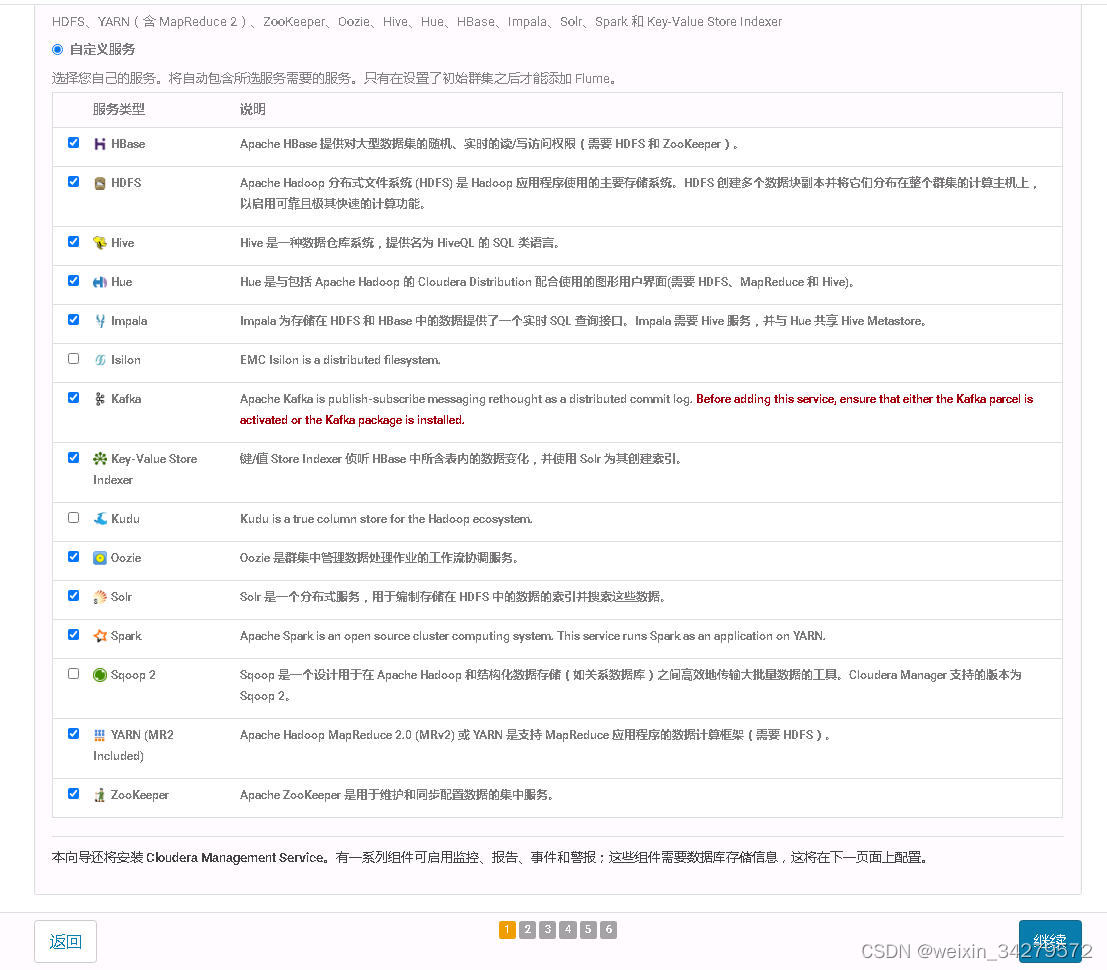Viewport: 1107px width, 970px height.
Task: Click the Hive bee icon
Action: tap(100, 243)
